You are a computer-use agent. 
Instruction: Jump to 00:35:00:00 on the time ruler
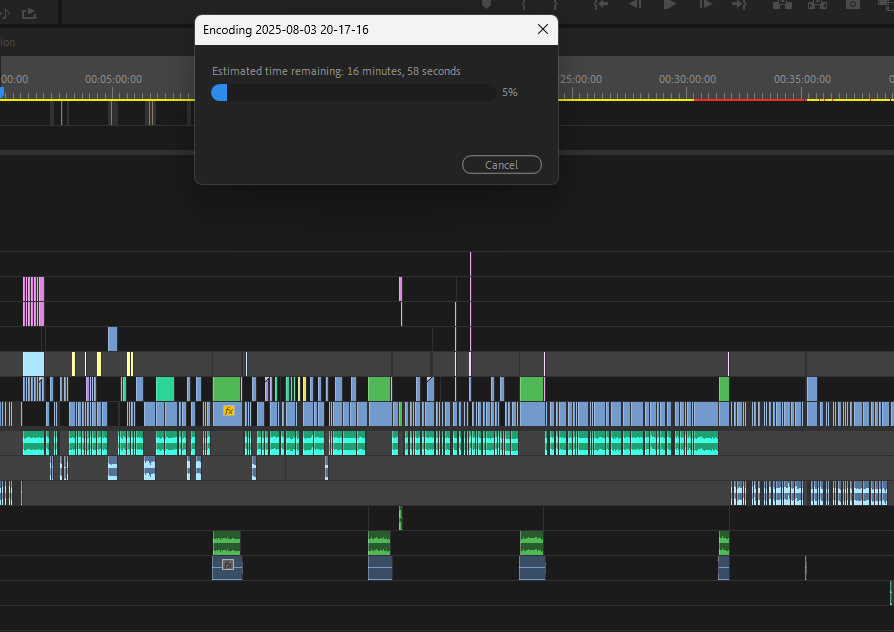[802, 80]
